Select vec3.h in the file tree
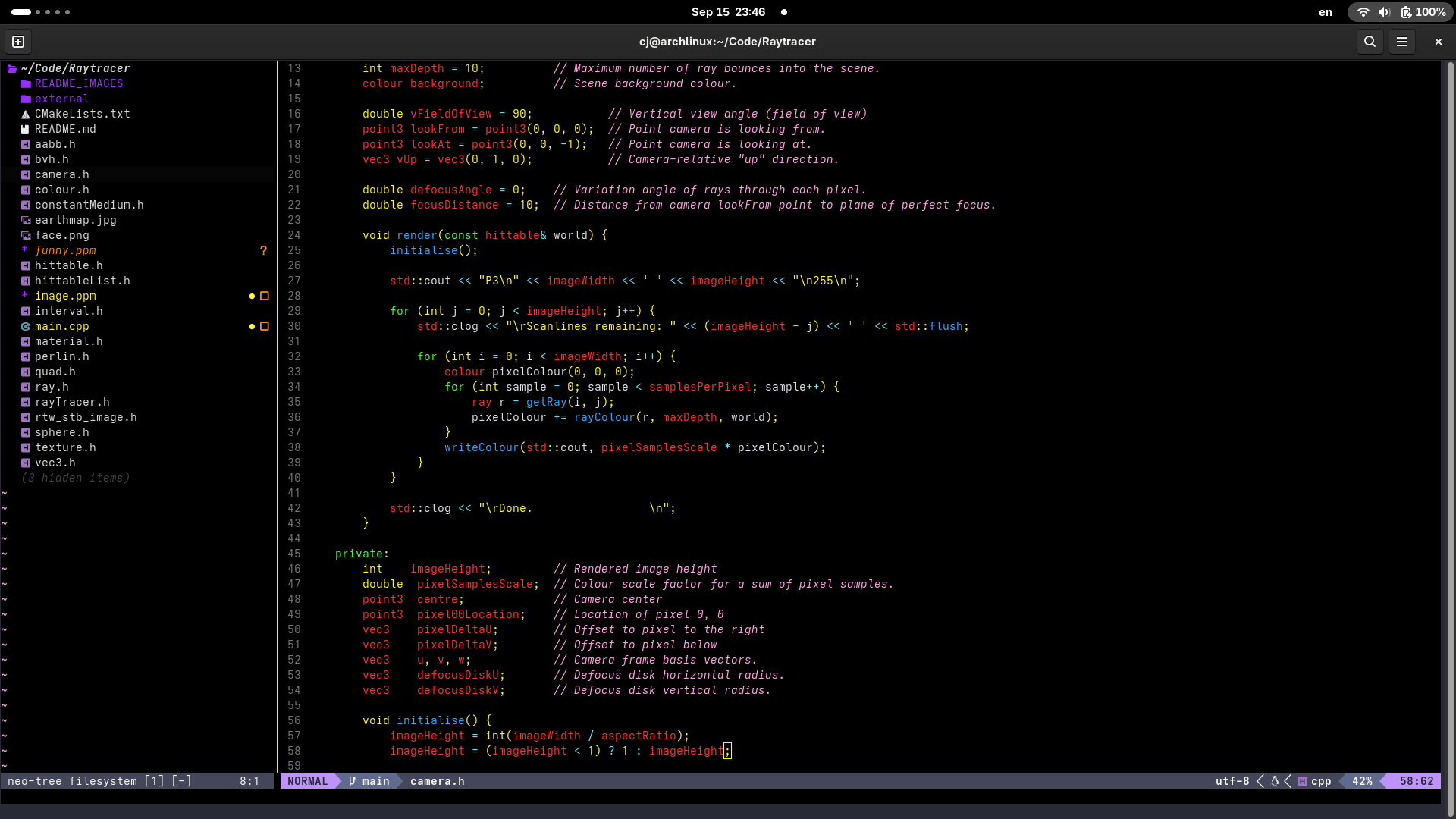This screenshot has height=819, width=1456. [x=56, y=463]
